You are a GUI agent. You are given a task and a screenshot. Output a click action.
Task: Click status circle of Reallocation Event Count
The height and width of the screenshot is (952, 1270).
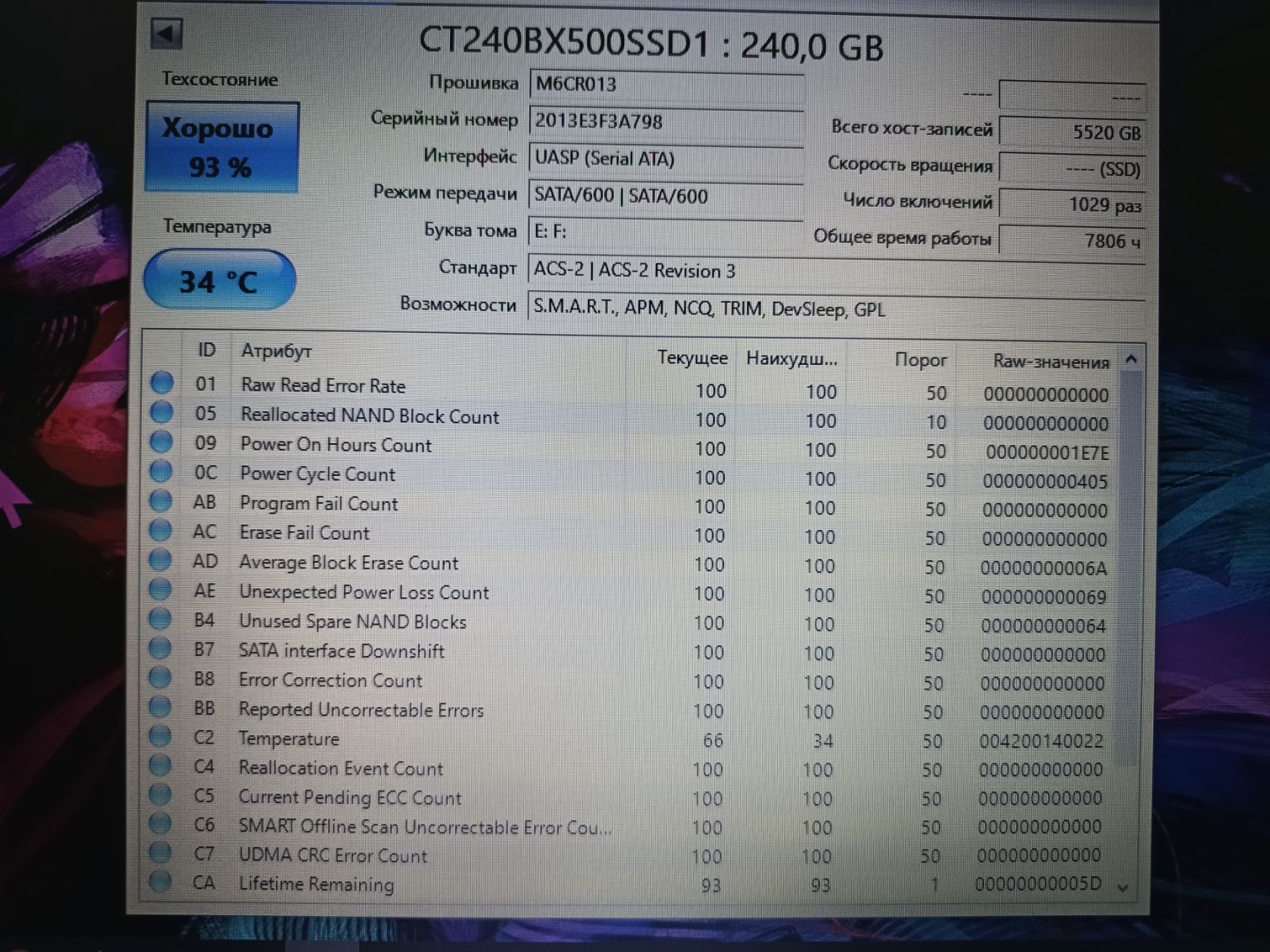(160, 765)
